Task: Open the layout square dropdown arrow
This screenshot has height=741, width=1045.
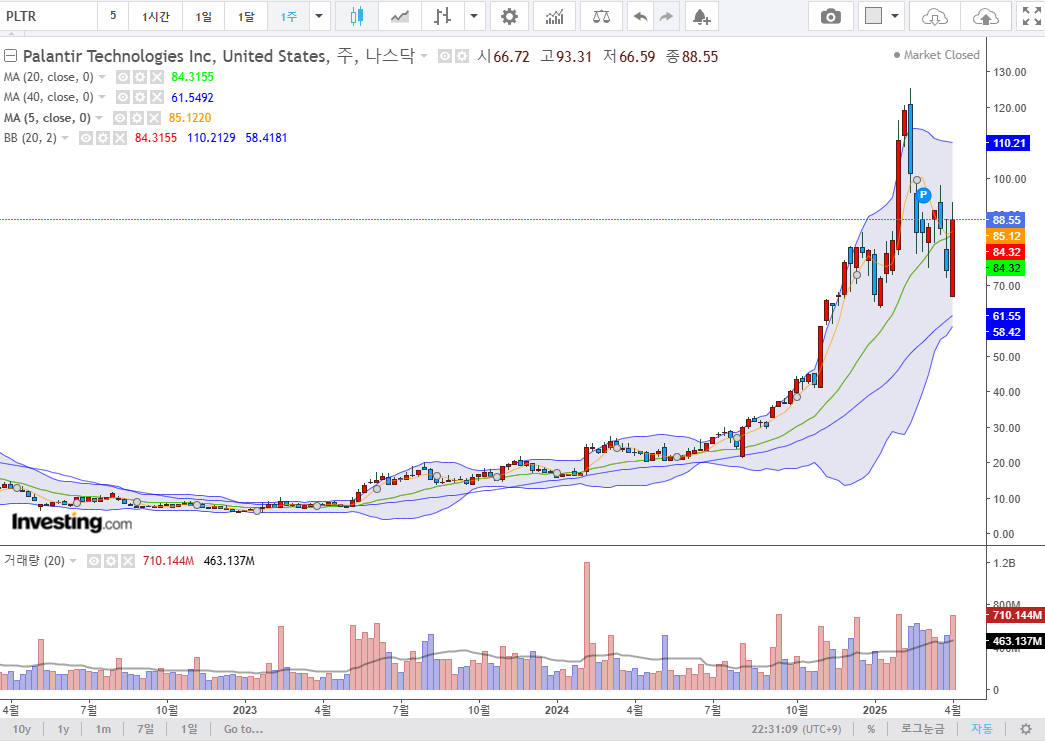Action: 895,16
